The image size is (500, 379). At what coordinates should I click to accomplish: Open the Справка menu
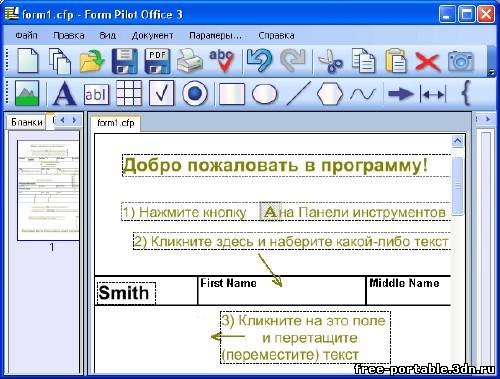click(276, 35)
